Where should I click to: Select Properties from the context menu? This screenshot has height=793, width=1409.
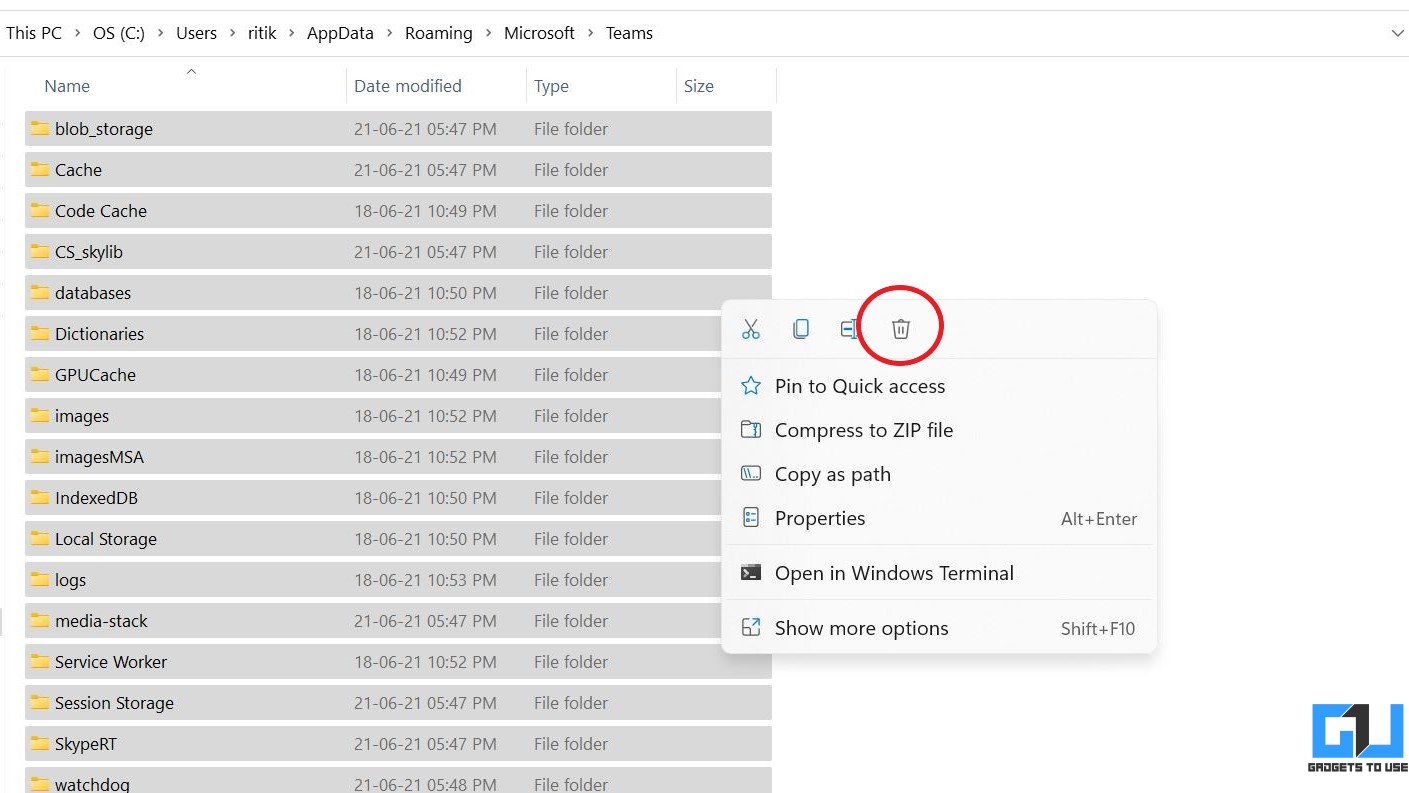(x=820, y=518)
